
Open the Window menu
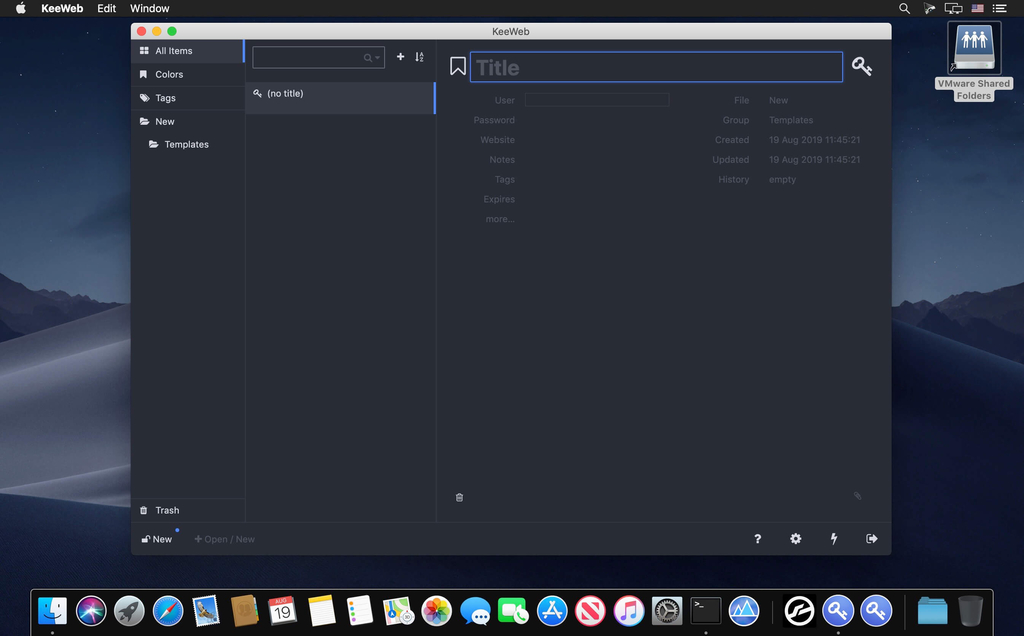pos(150,8)
